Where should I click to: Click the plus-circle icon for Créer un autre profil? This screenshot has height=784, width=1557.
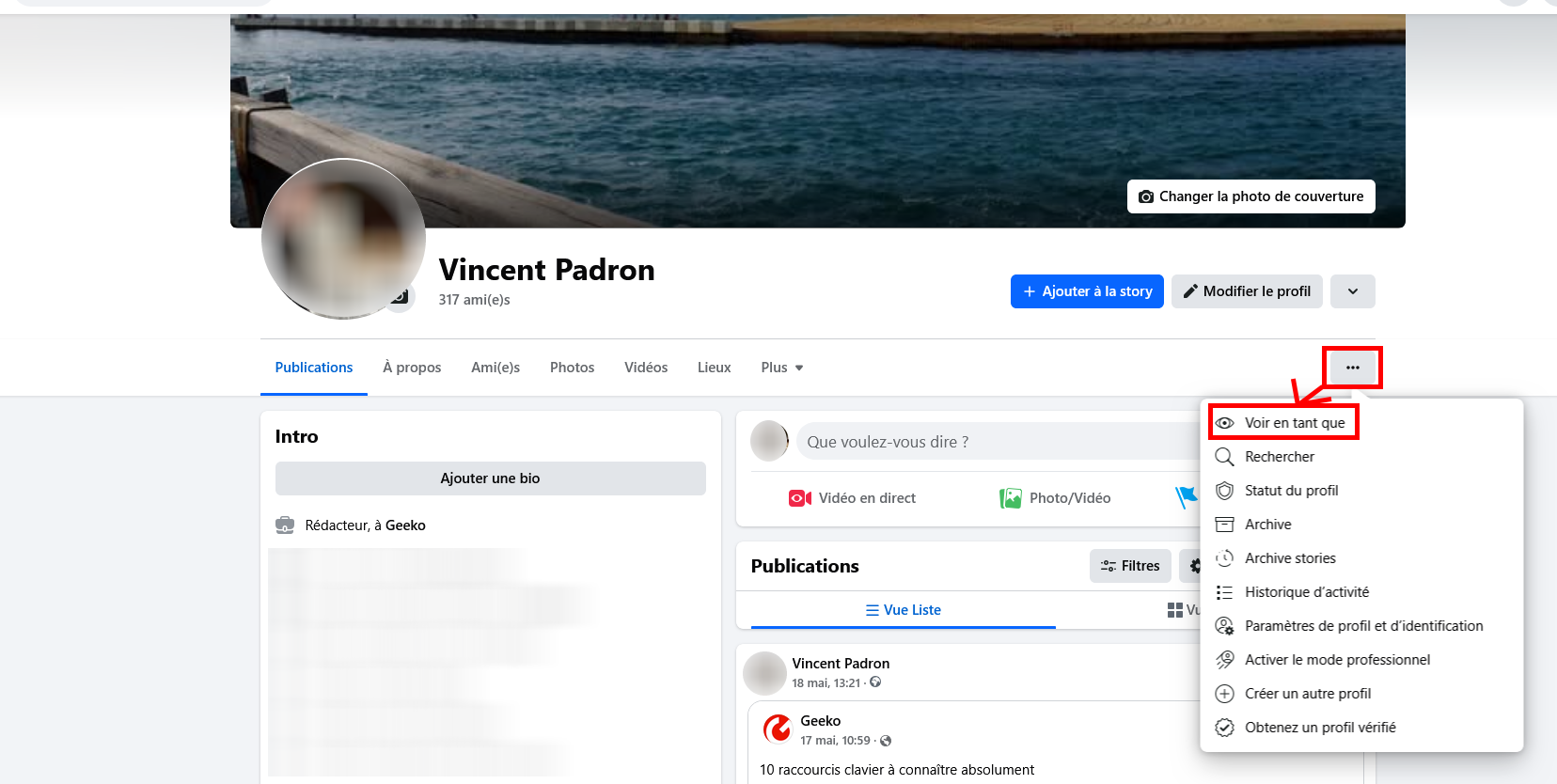click(x=1224, y=694)
